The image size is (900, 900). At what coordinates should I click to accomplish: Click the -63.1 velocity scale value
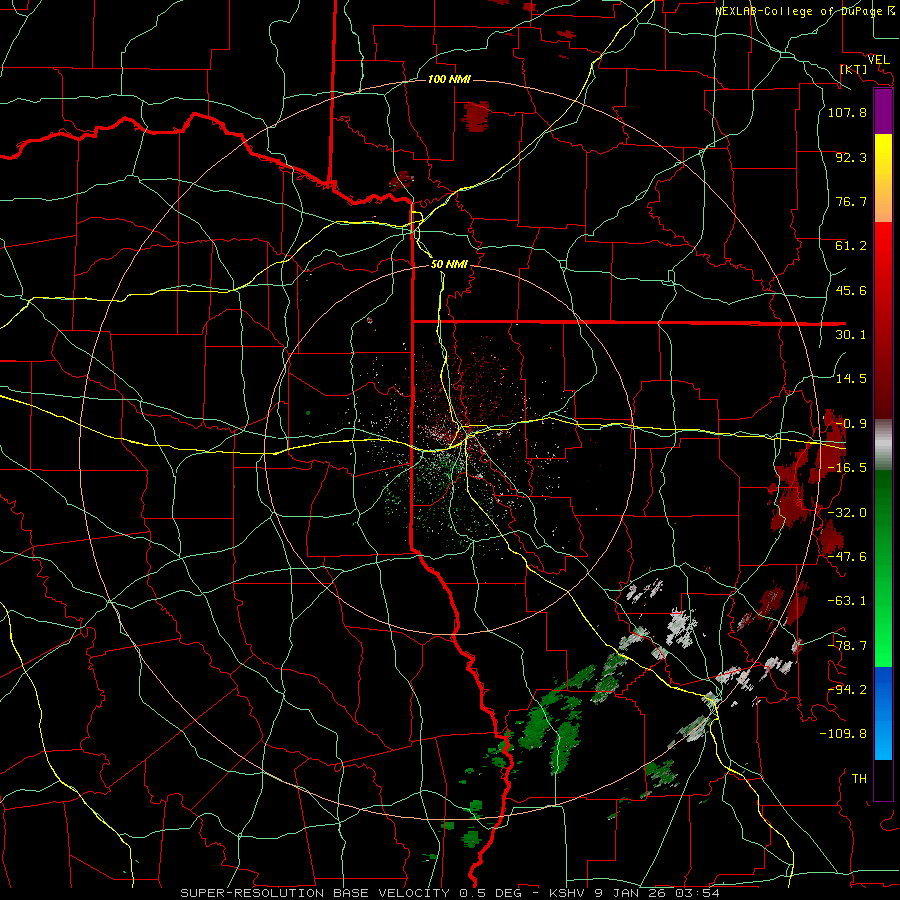(847, 601)
